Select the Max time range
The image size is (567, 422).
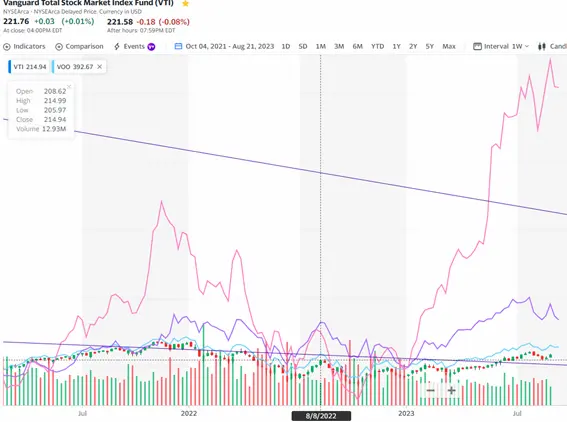click(x=449, y=46)
